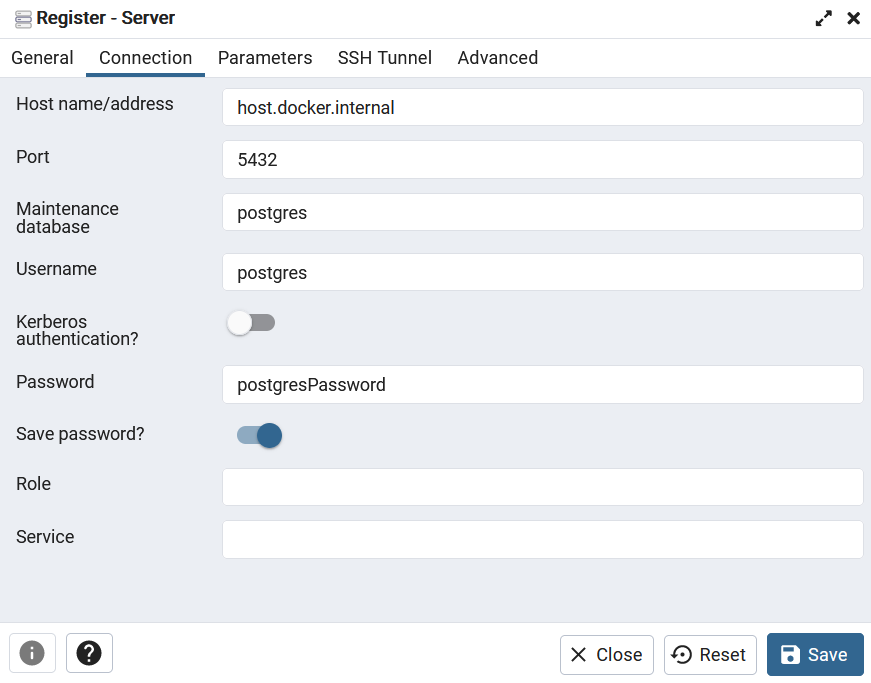The height and width of the screenshot is (683, 871).
Task: Click the empty Role input field
Action: [x=543, y=487]
